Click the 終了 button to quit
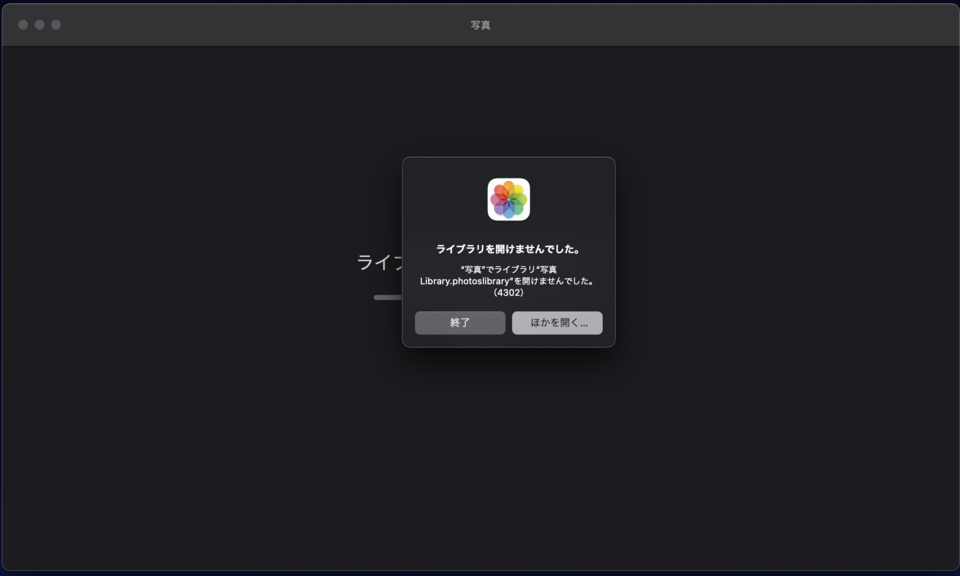960x576 pixels. tap(460, 323)
